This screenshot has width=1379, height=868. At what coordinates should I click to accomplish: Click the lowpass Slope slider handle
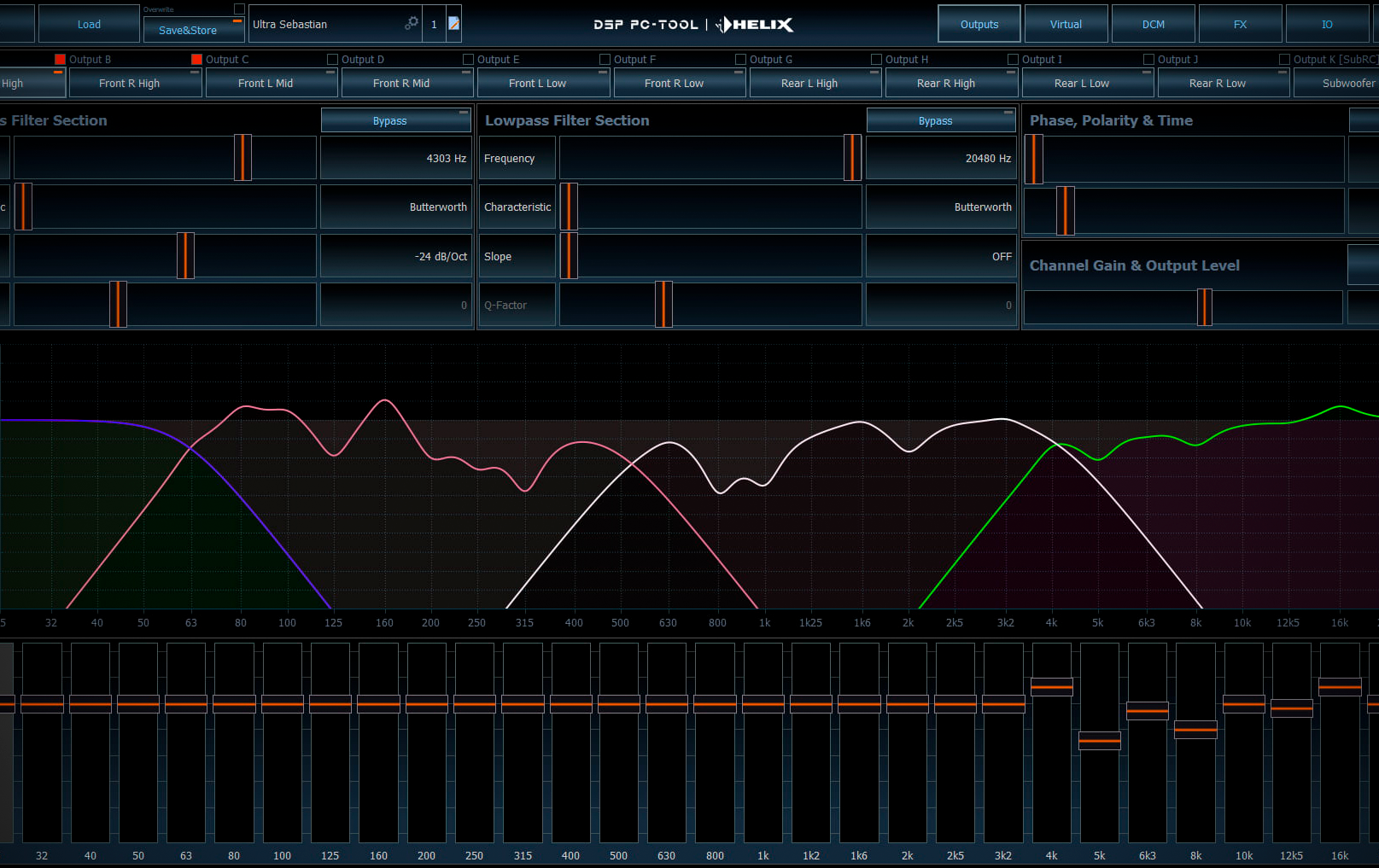pyautogui.click(x=569, y=256)
